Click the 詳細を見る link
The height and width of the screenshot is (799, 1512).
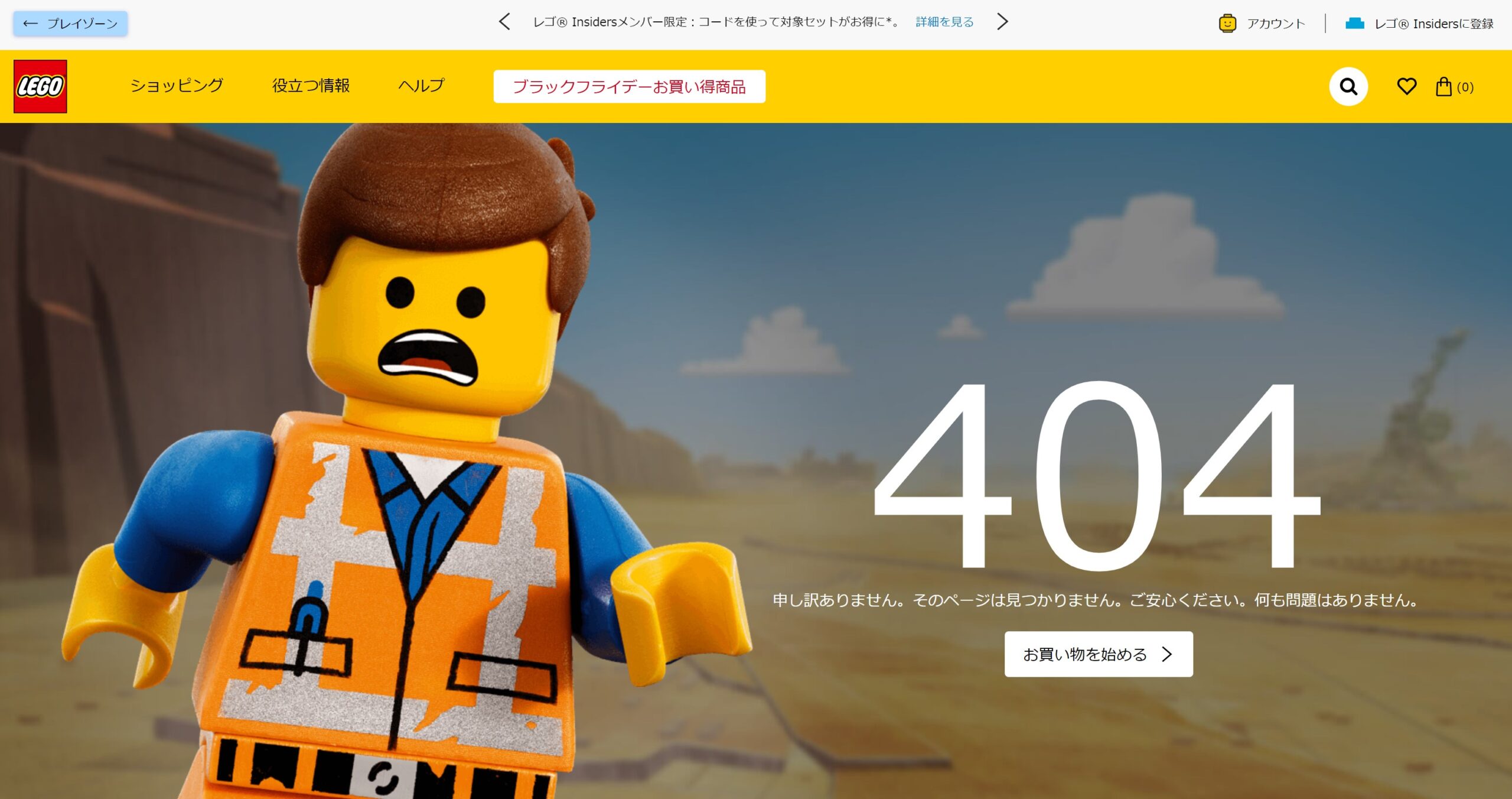[944, 22]
